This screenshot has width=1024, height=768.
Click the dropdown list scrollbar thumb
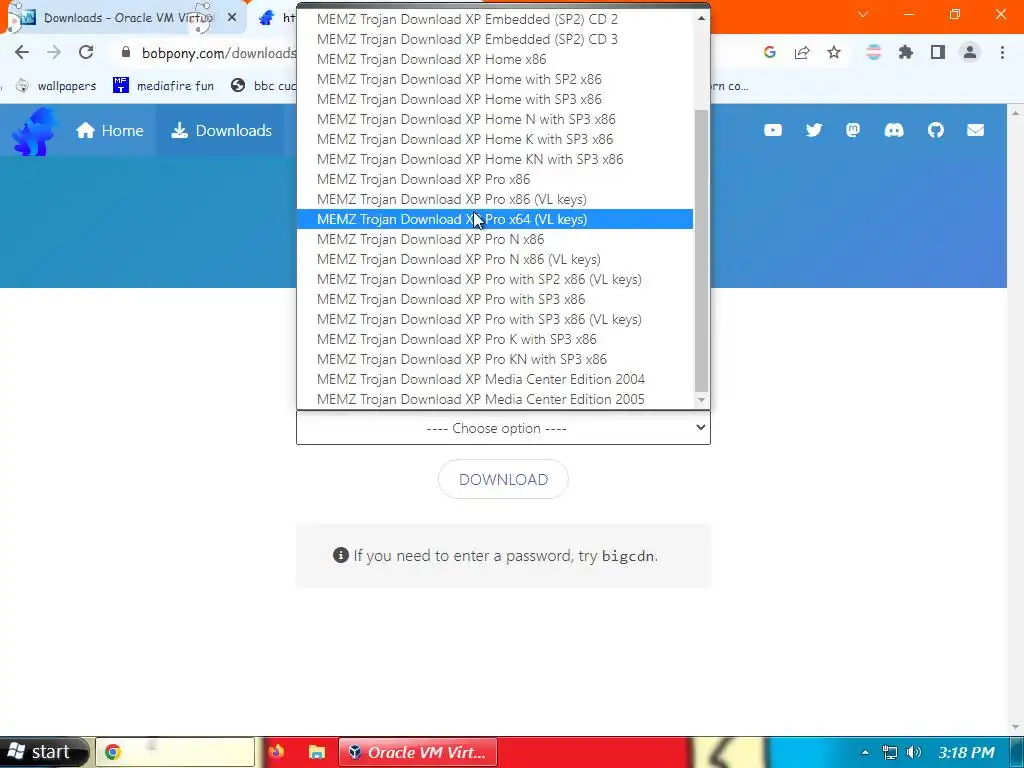[701, 250]
